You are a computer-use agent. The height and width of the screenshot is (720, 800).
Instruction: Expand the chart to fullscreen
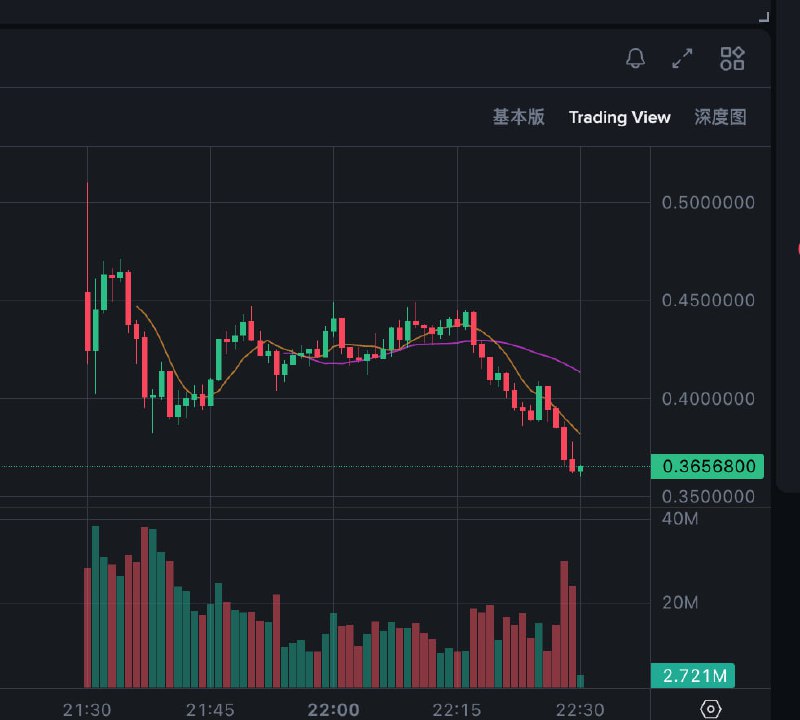[682, 59]
